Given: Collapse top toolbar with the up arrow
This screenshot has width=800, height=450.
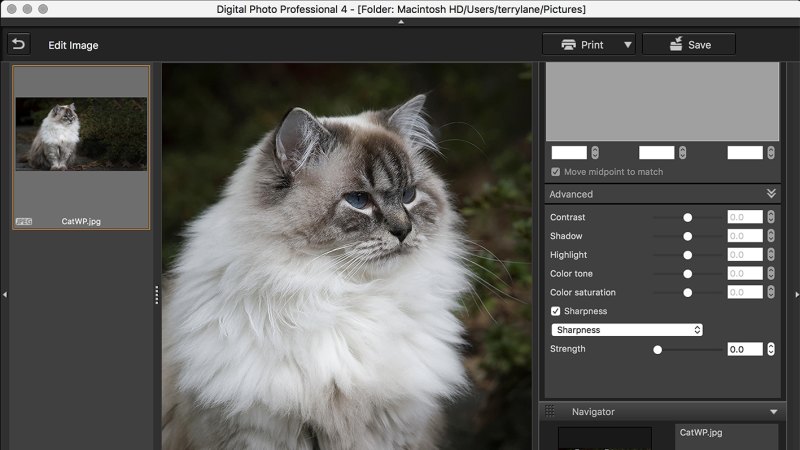Looking at the screenshot, I should 401,22.
